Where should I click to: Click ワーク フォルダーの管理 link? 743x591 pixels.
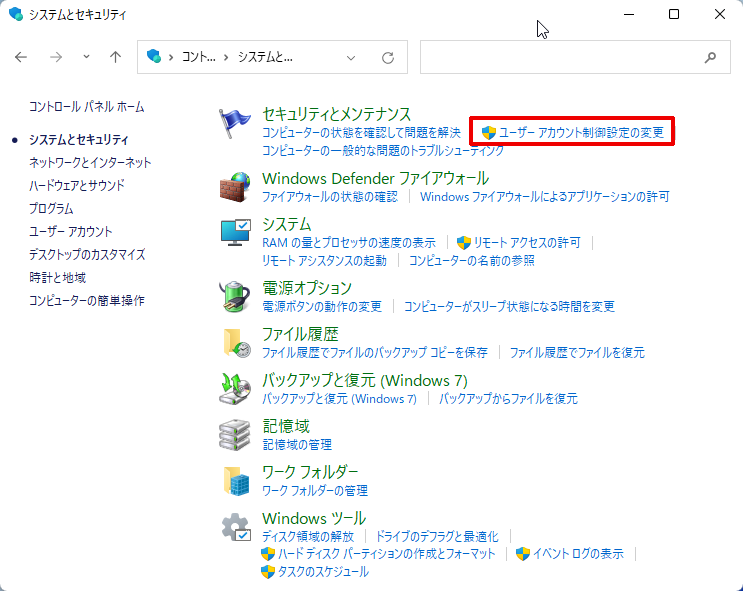pyautogui.click(x=315, y=491)
